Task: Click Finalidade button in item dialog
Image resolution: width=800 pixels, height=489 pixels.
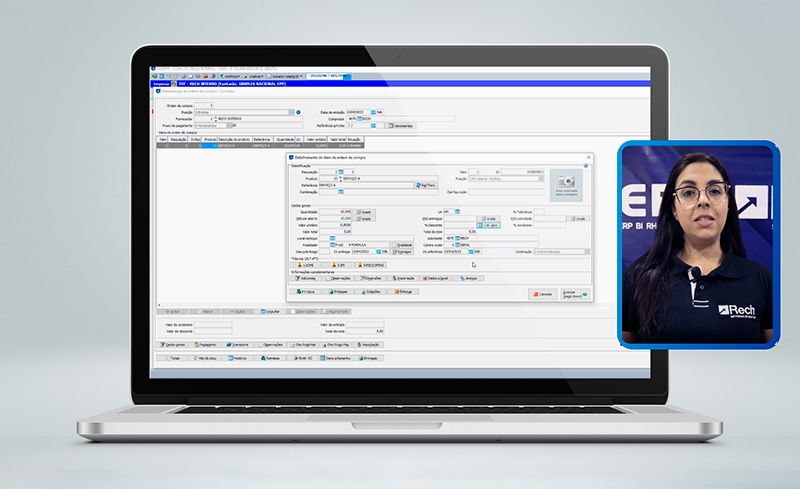Action: pyautogui.click(x=403, y=245)
